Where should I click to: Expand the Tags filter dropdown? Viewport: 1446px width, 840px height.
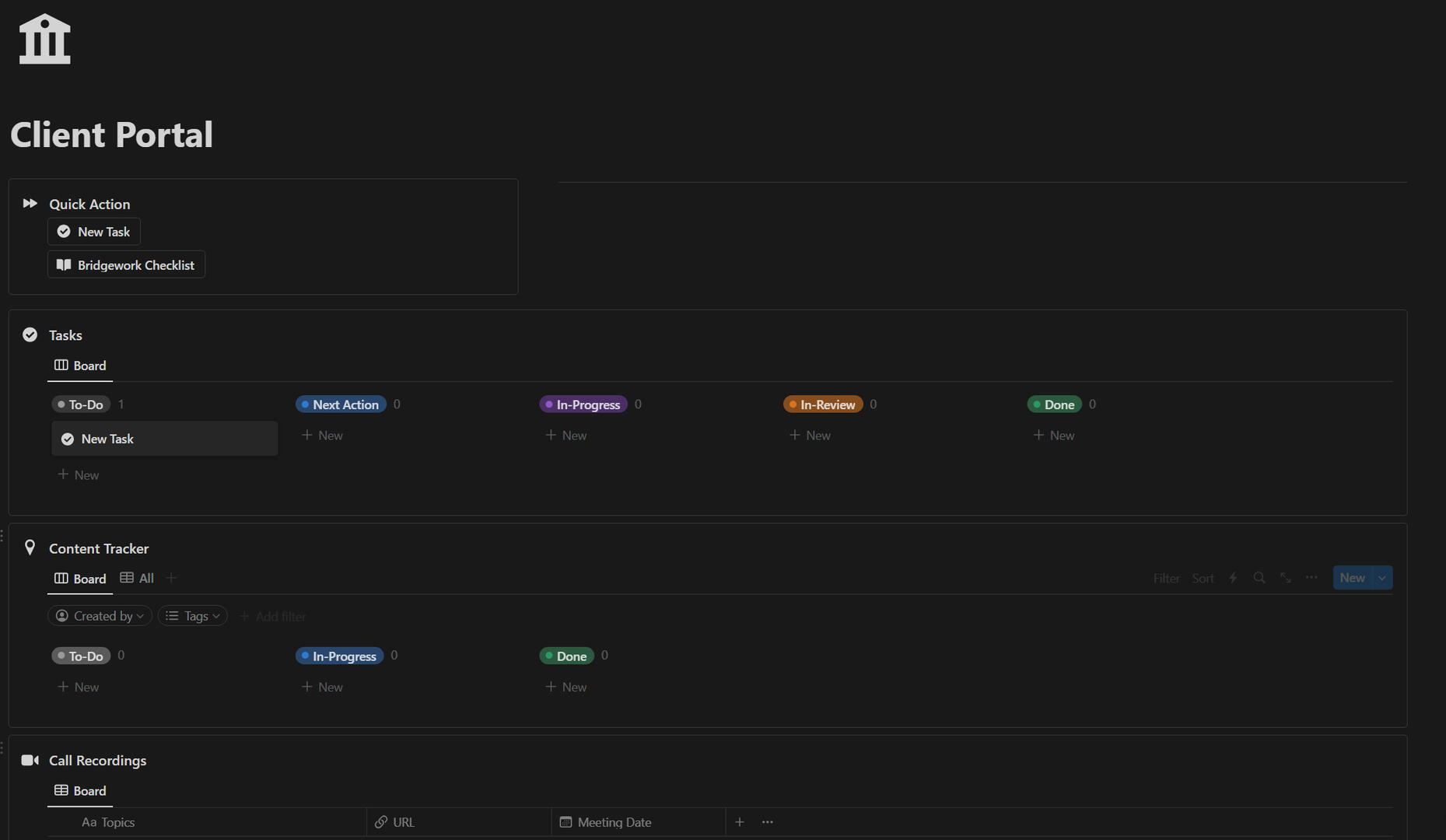coord(193,616)
